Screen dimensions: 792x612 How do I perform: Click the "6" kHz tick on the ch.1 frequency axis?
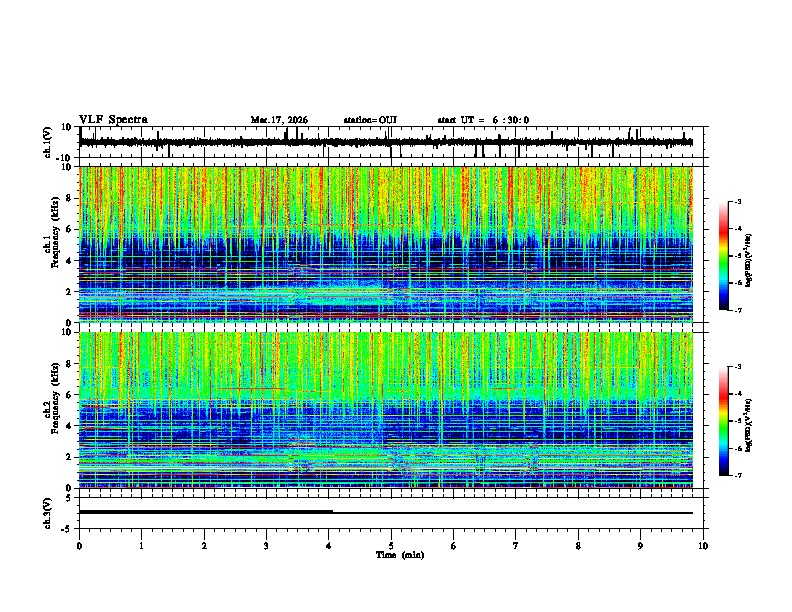[70, 229]
